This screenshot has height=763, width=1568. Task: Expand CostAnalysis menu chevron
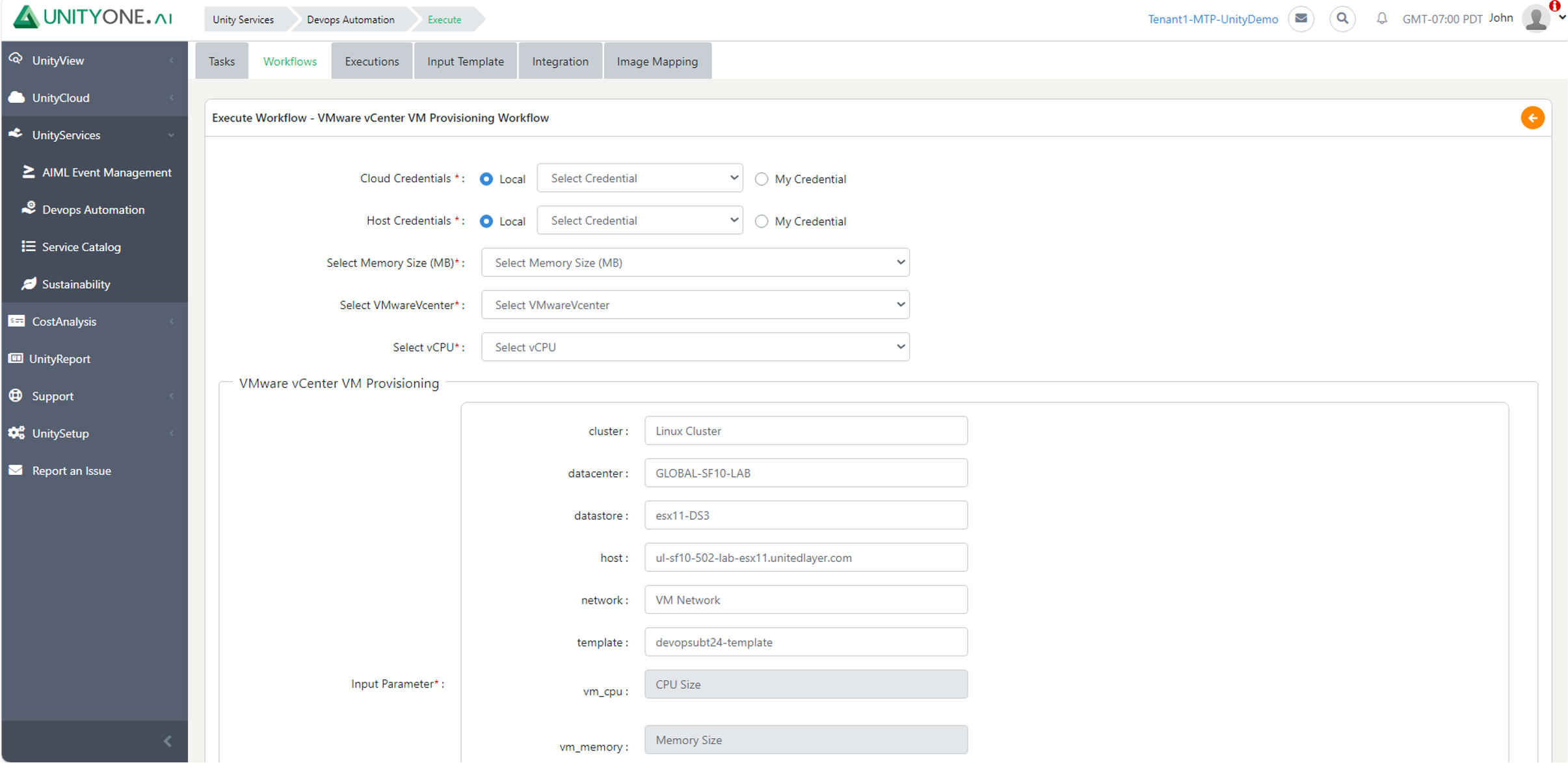pos(172,321)
